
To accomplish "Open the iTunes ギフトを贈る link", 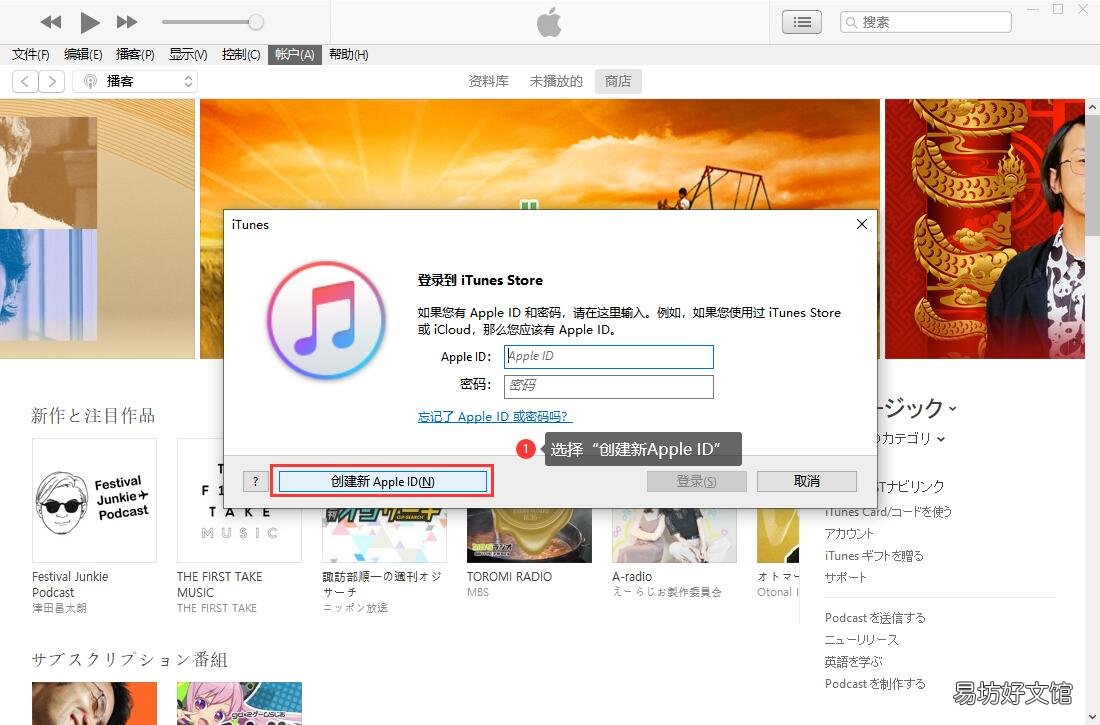I will coord(874,556).
